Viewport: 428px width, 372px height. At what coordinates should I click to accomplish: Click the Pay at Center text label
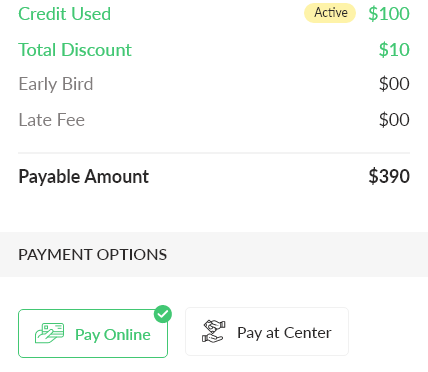click(284, 333)
